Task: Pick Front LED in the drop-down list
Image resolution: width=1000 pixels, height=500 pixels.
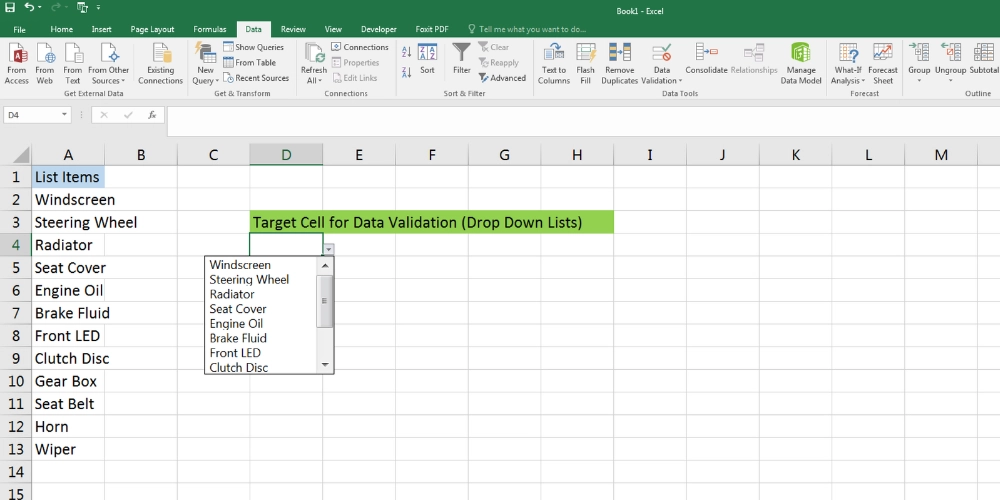Action: 235,353
